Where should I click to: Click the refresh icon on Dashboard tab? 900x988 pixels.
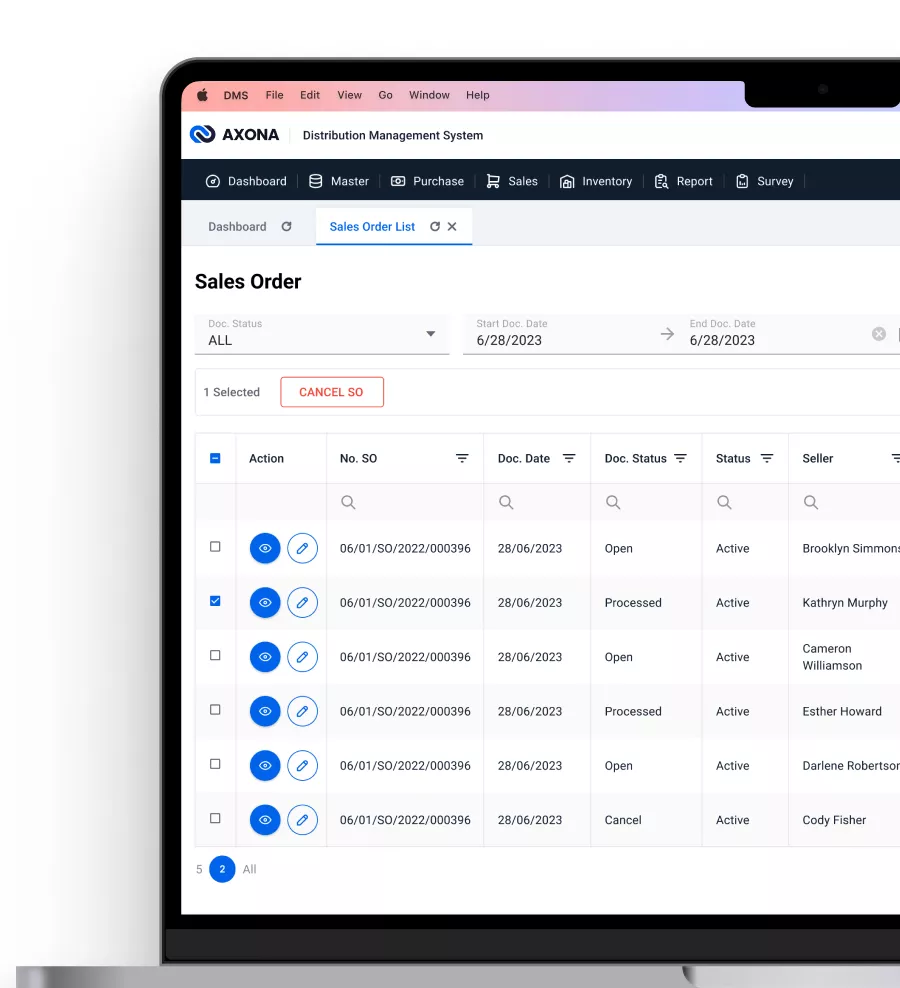286,227
